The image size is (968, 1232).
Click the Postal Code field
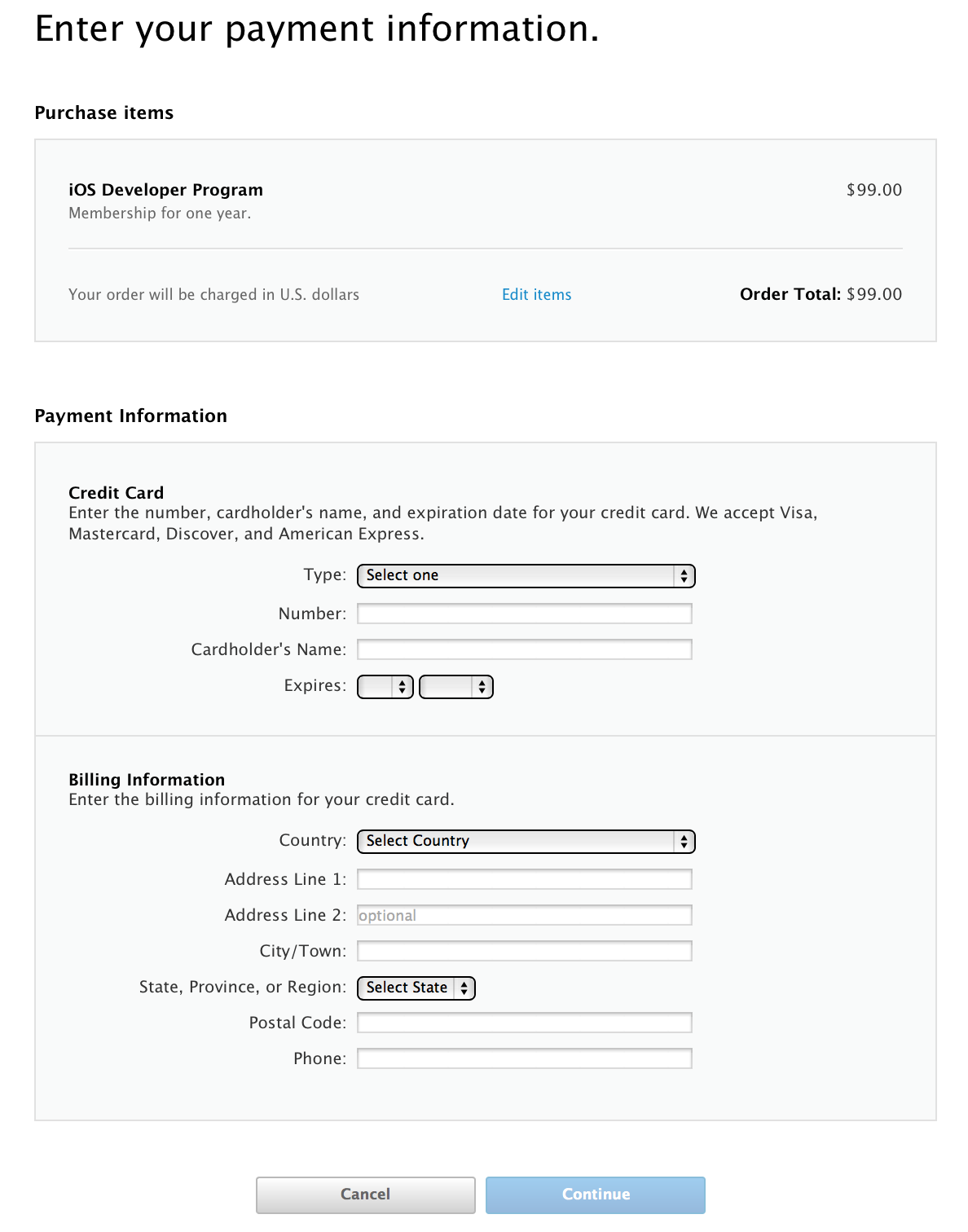point(525,1023)
